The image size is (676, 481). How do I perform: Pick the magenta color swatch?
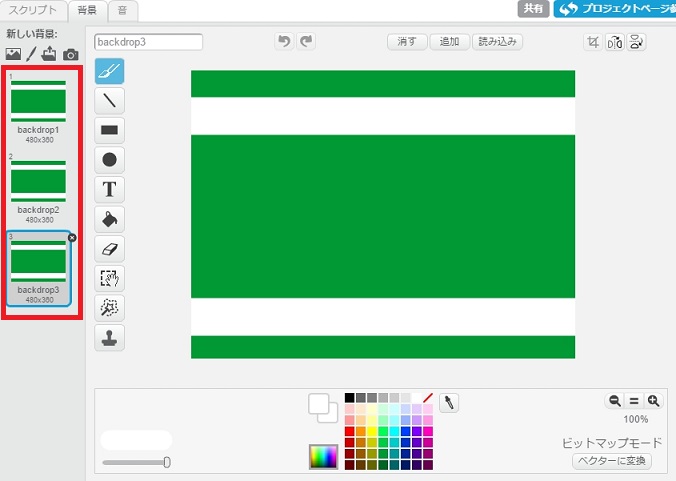[x=428, y=431]
